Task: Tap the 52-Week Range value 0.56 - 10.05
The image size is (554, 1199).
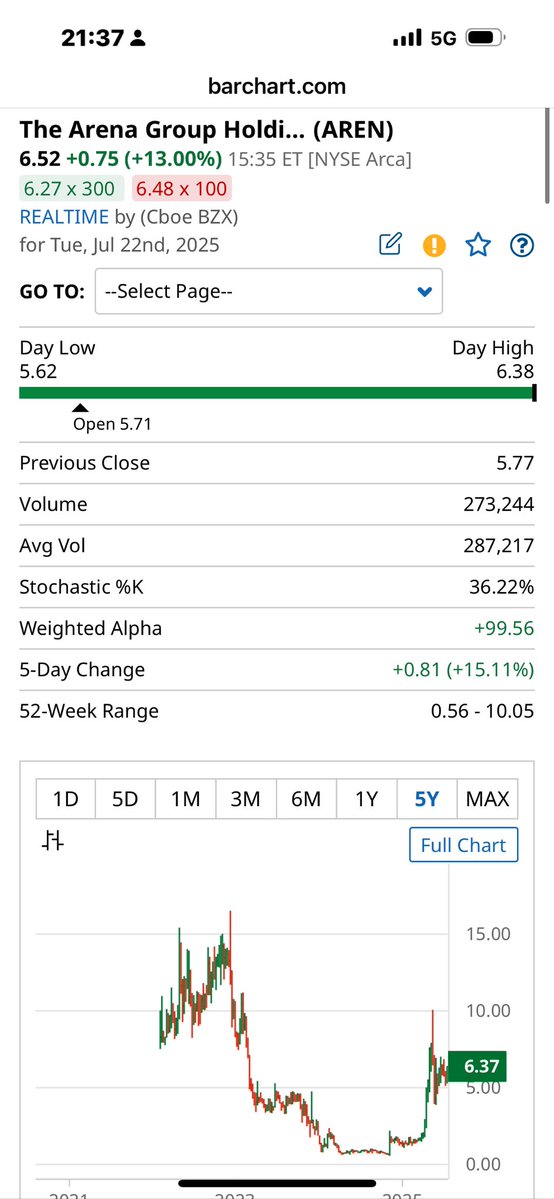Action: coord(482,711)
